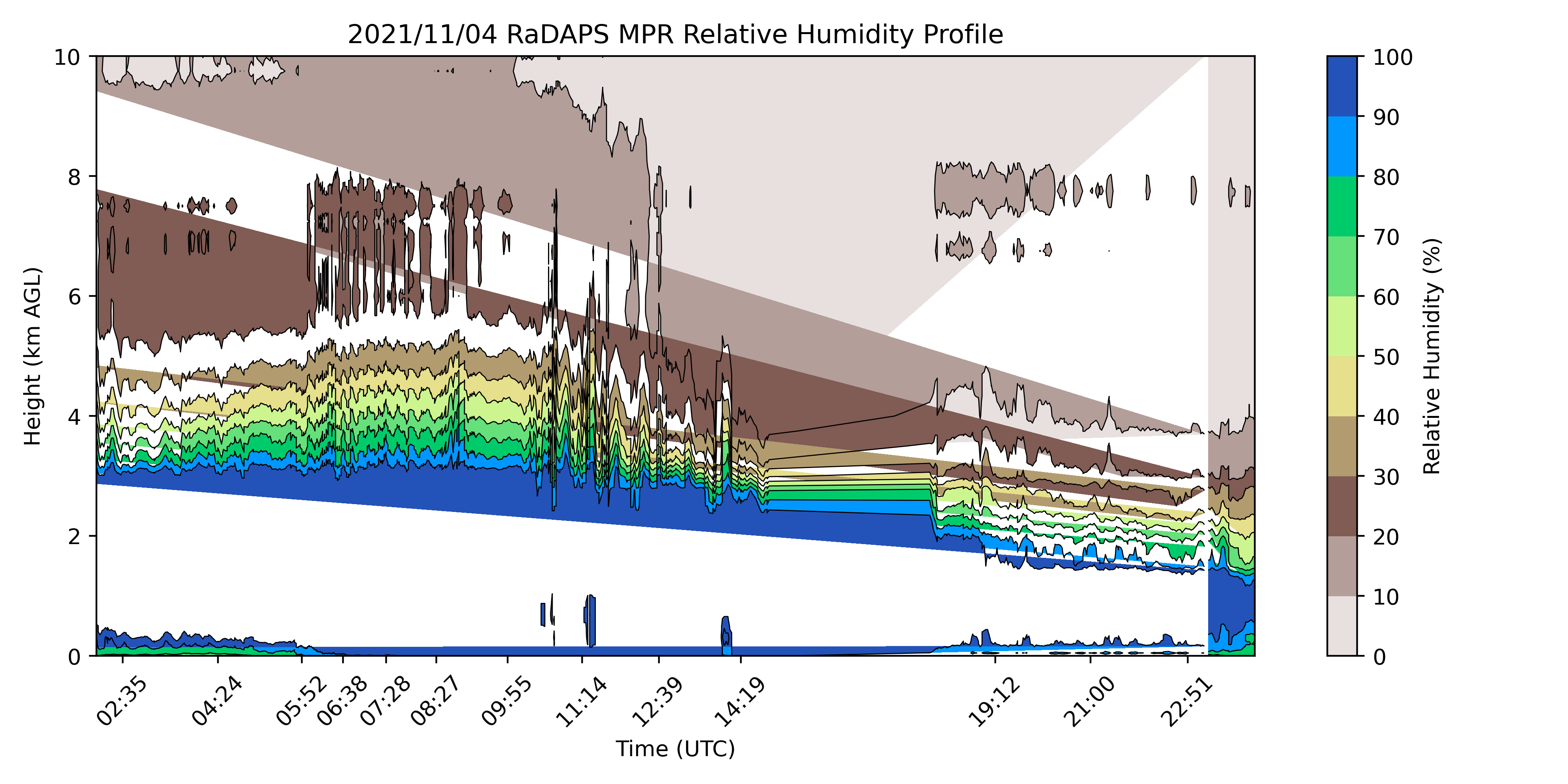Click the time tick label '22:51'
Screen dimensions: 1568x784
pos(1187,701)
